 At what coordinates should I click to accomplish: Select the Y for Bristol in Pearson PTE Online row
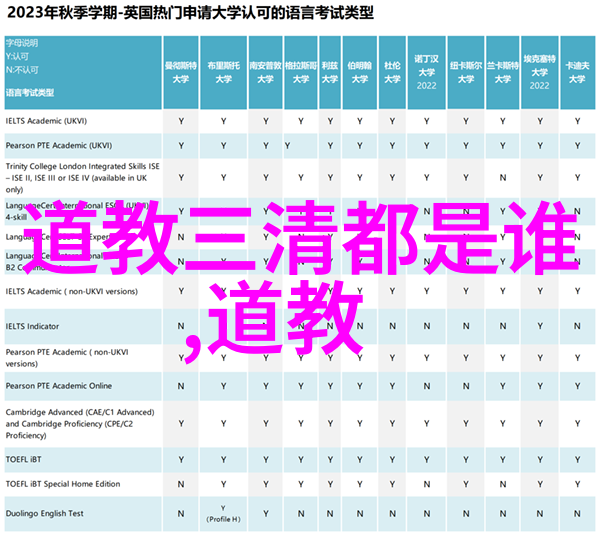[x=223, y=386]
